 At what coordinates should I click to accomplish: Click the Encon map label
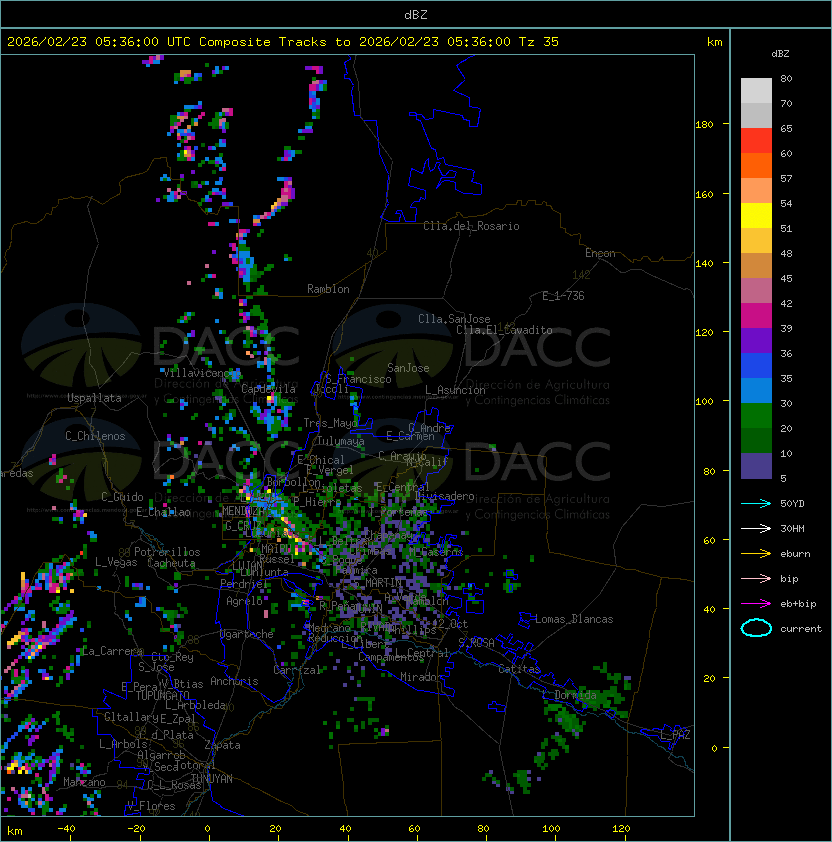(600, 253)
